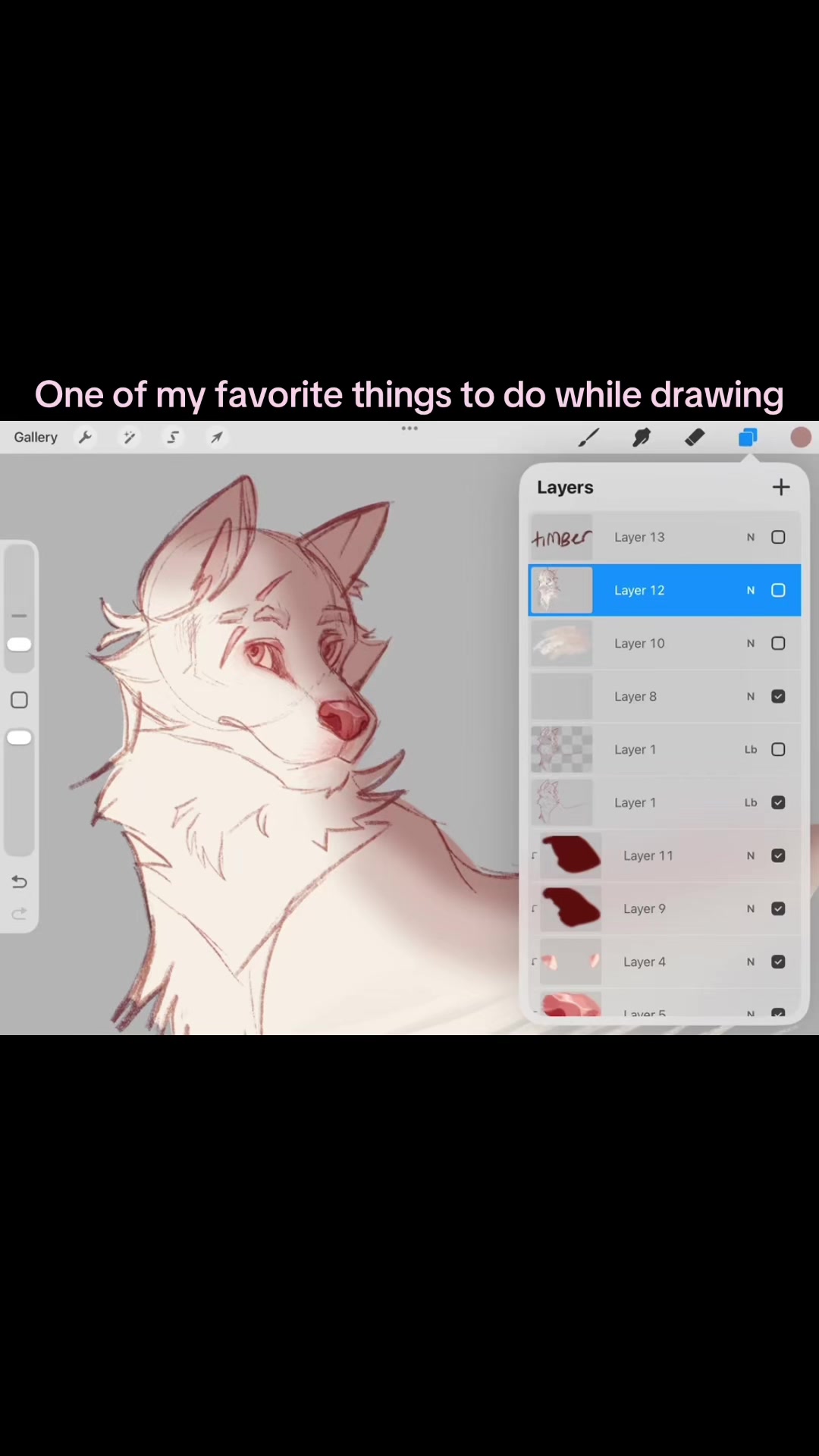819x1456 pixels.
Task: Close the Layers panel via layers icon
Action: coord(748,438)
